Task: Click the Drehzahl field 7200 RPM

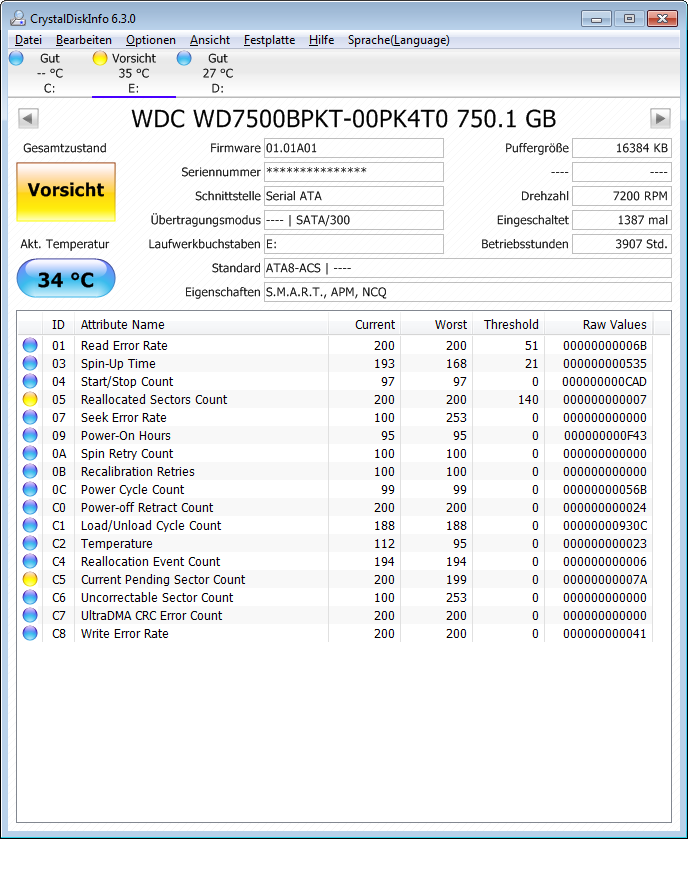Action: point(622,196)
